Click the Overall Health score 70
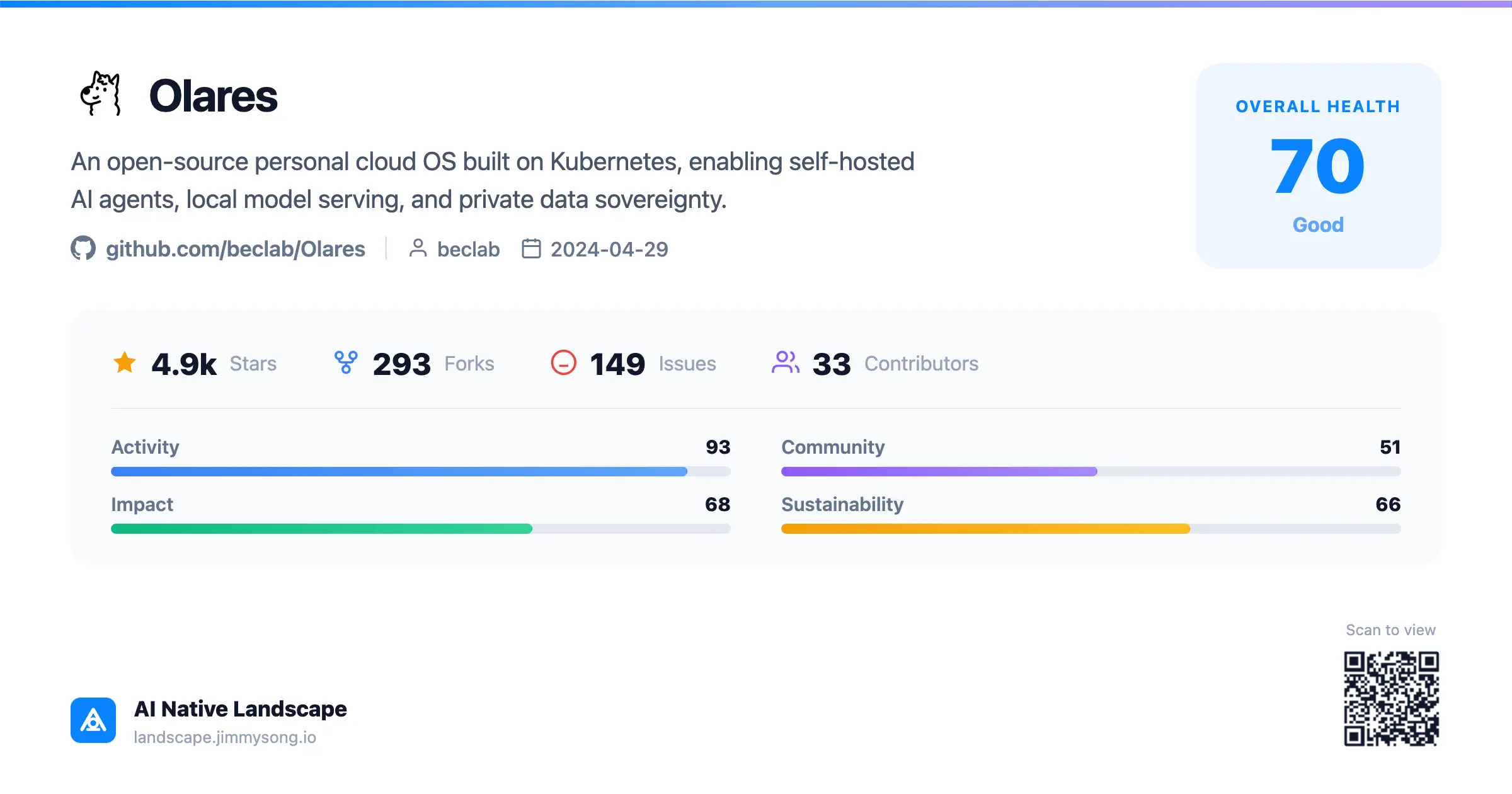 pos(1318,167)
